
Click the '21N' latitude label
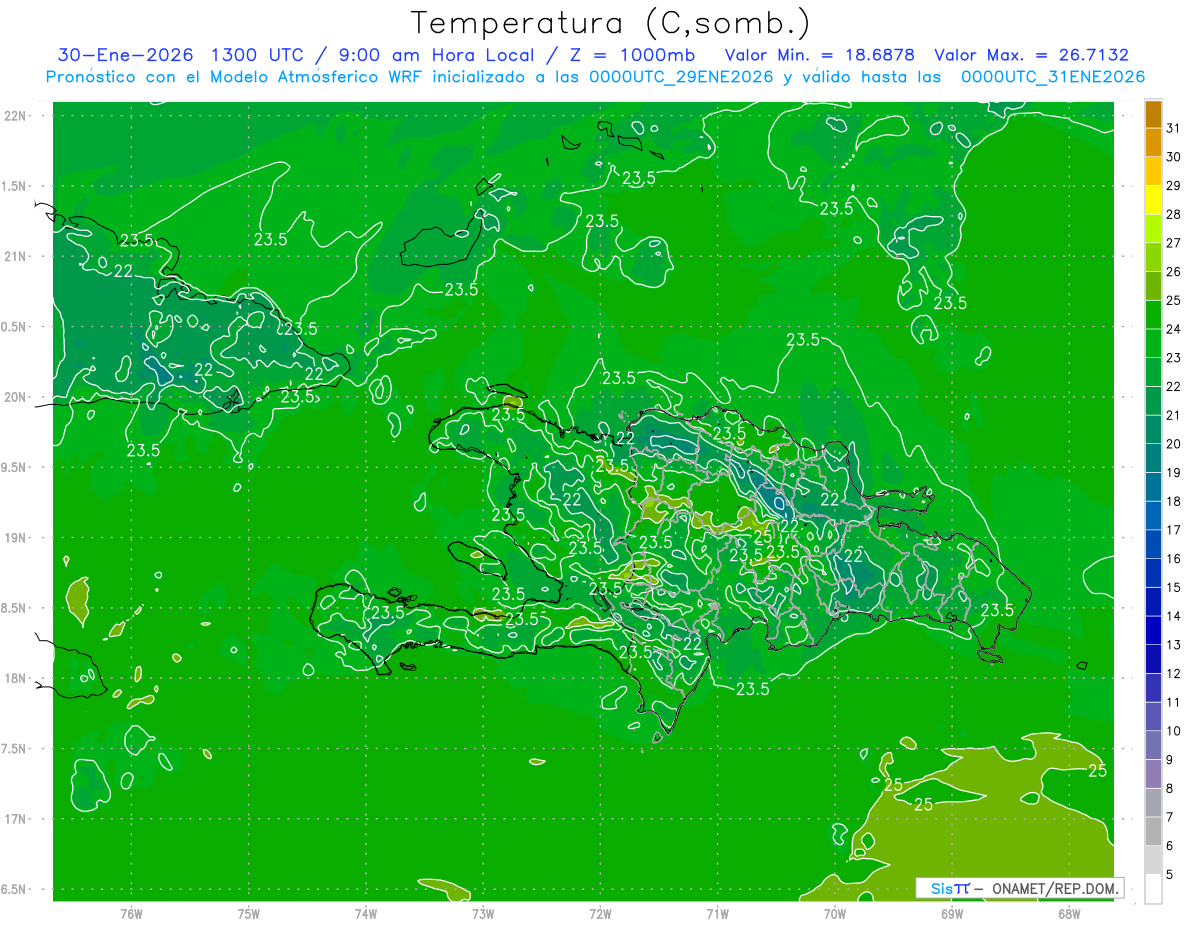pos(15,256)
